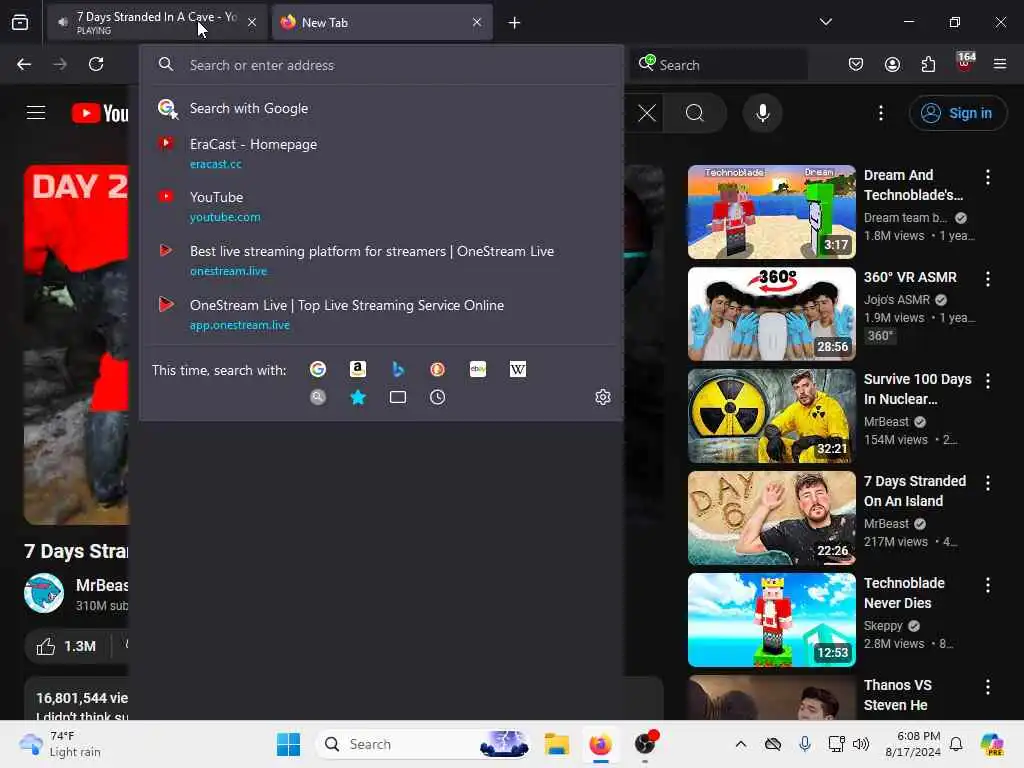
Task: Search only in History clock icon
Action: click(438, 397)
